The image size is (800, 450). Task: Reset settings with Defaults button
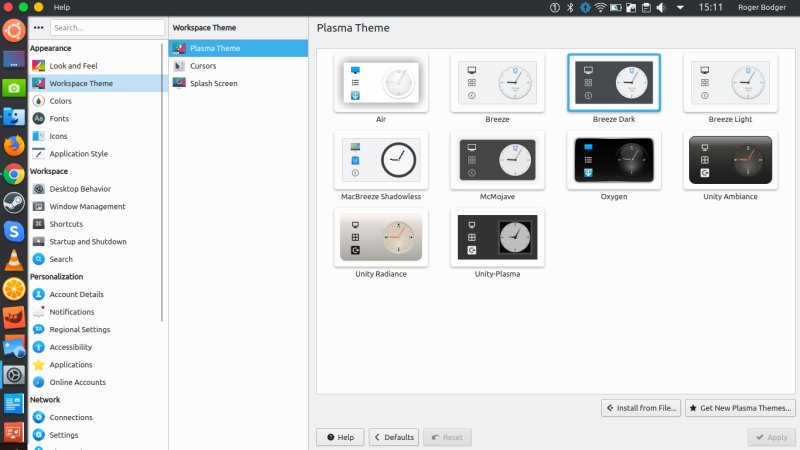(394, 437)
